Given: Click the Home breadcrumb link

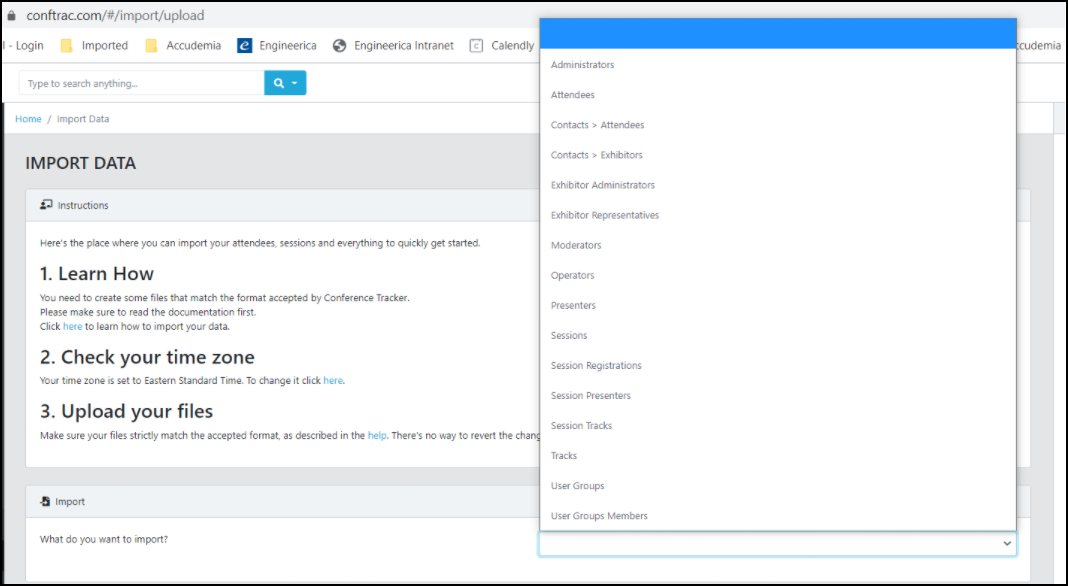Looking at the screenshot, I should click(x=28, y=119).
